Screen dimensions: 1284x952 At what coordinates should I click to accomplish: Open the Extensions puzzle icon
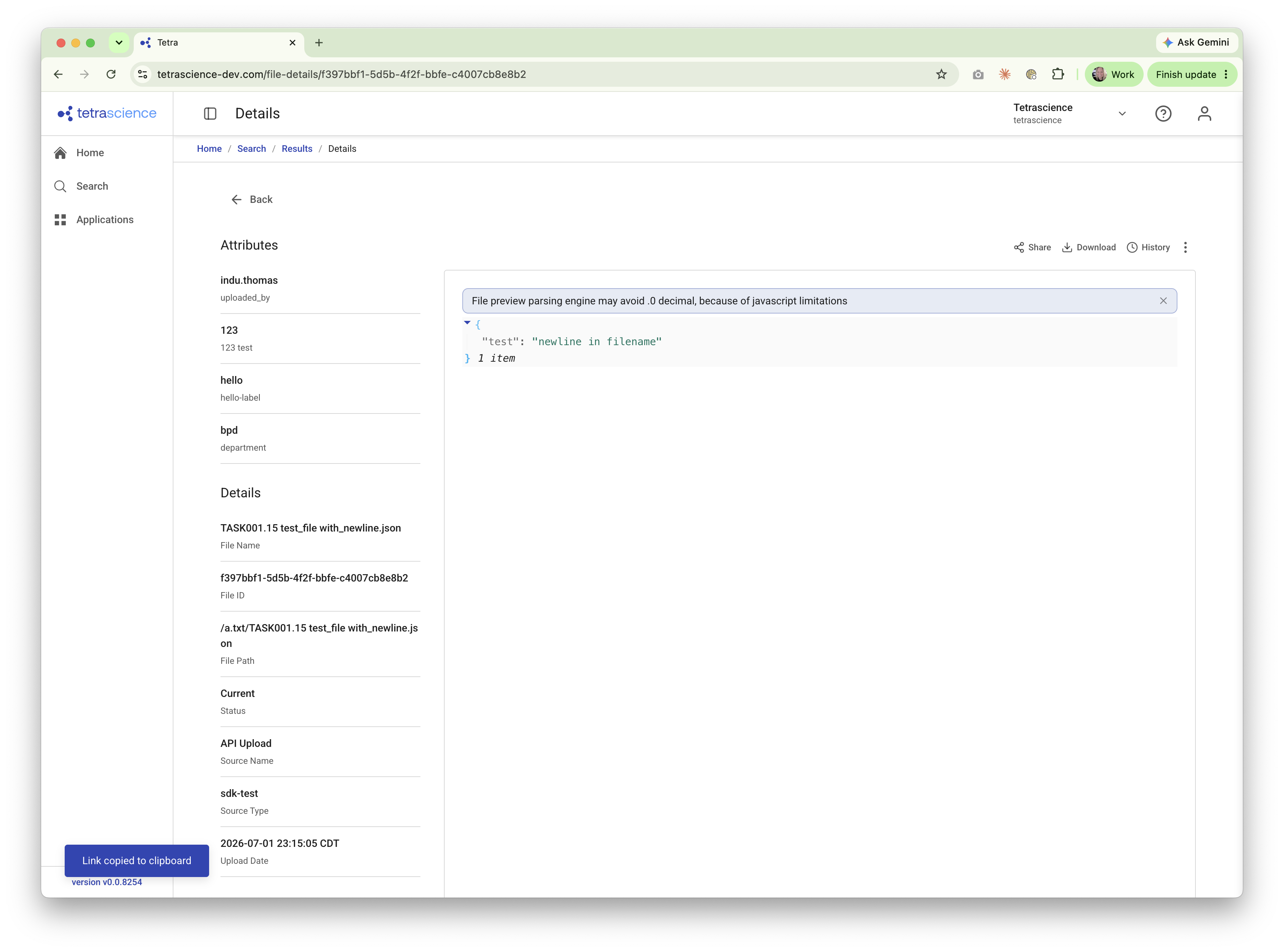click(1058, 74)
